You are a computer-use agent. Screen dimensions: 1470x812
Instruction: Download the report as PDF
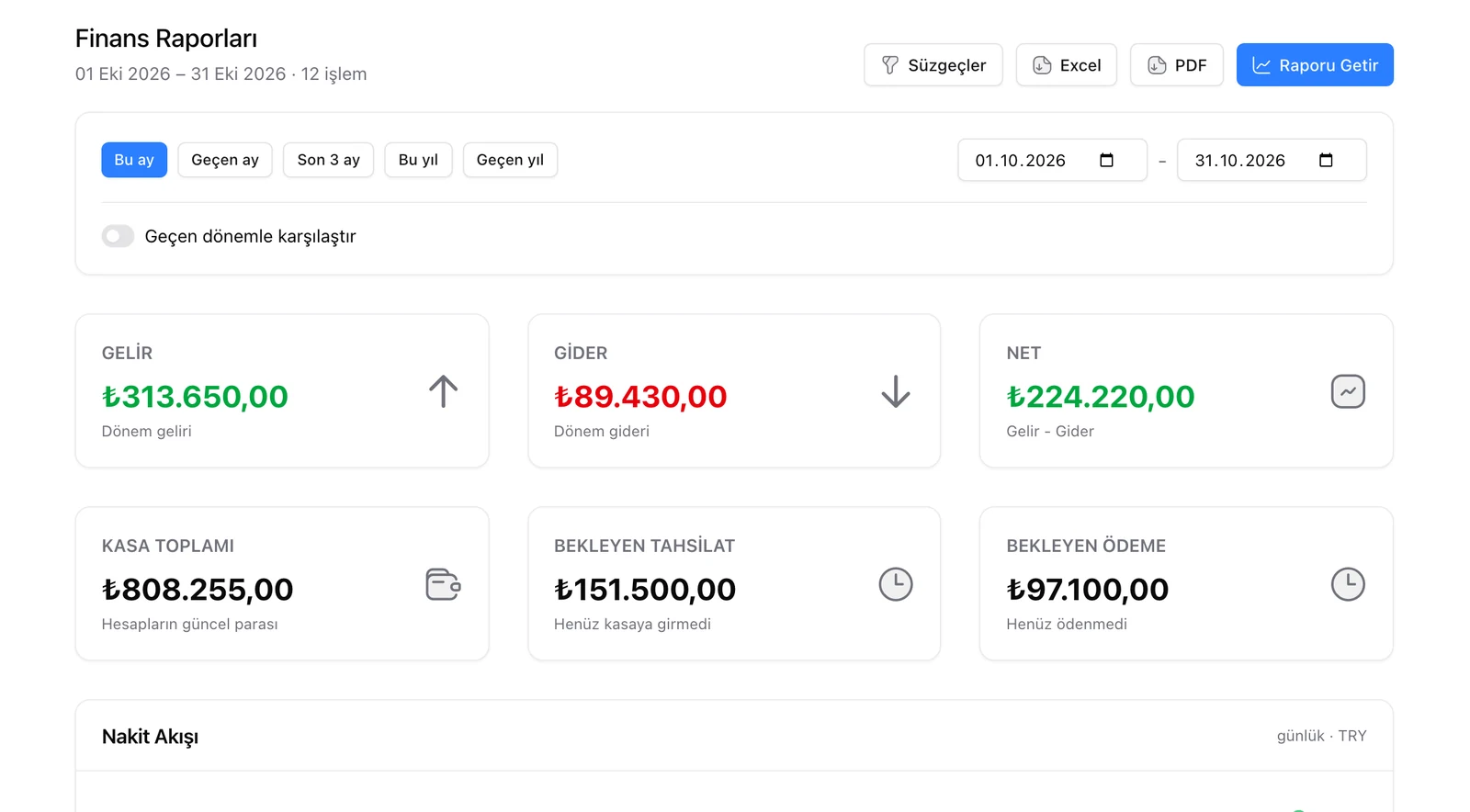[1176, 65]
